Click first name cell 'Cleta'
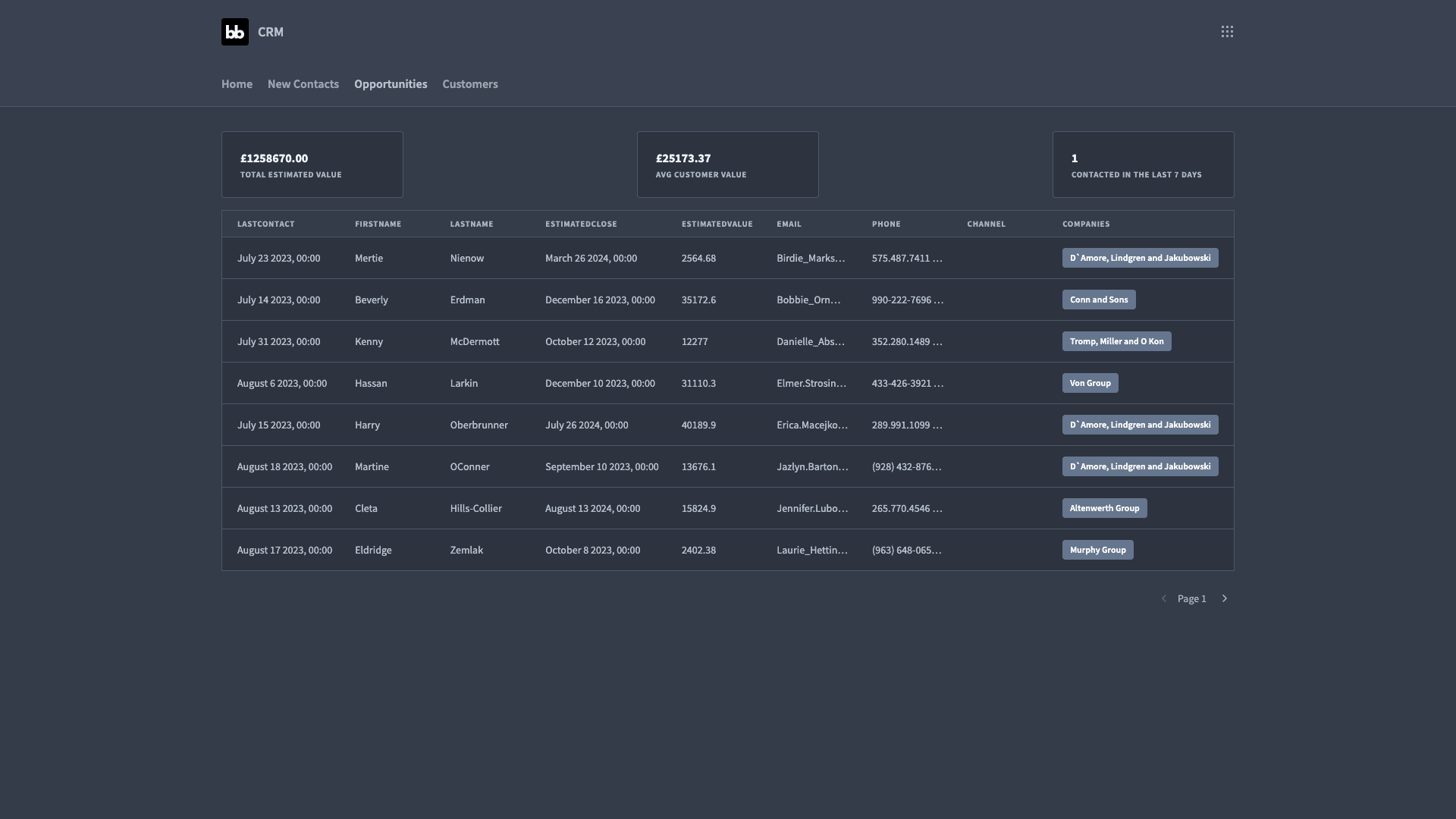This screenshot has height=819, width=1456. 366,508
